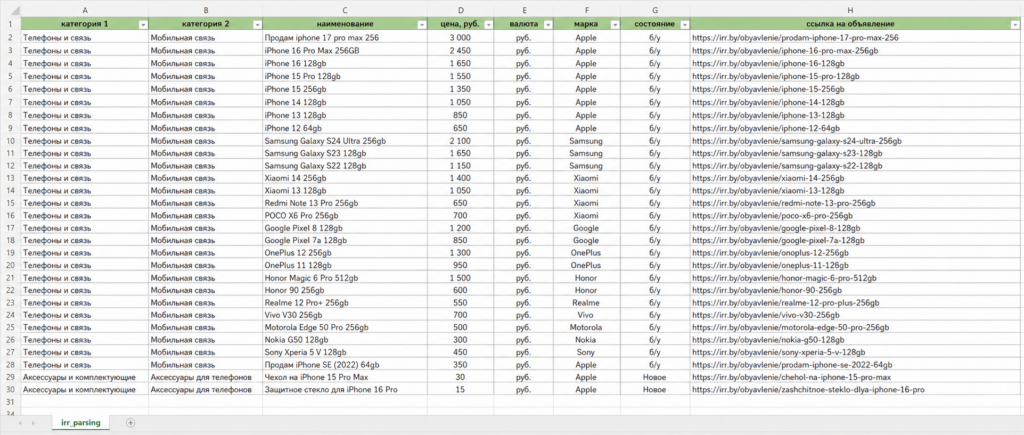The height and width of the screenshot is (435, 1024).
Task: Select row 10 header
Action: tap(10, 141)
